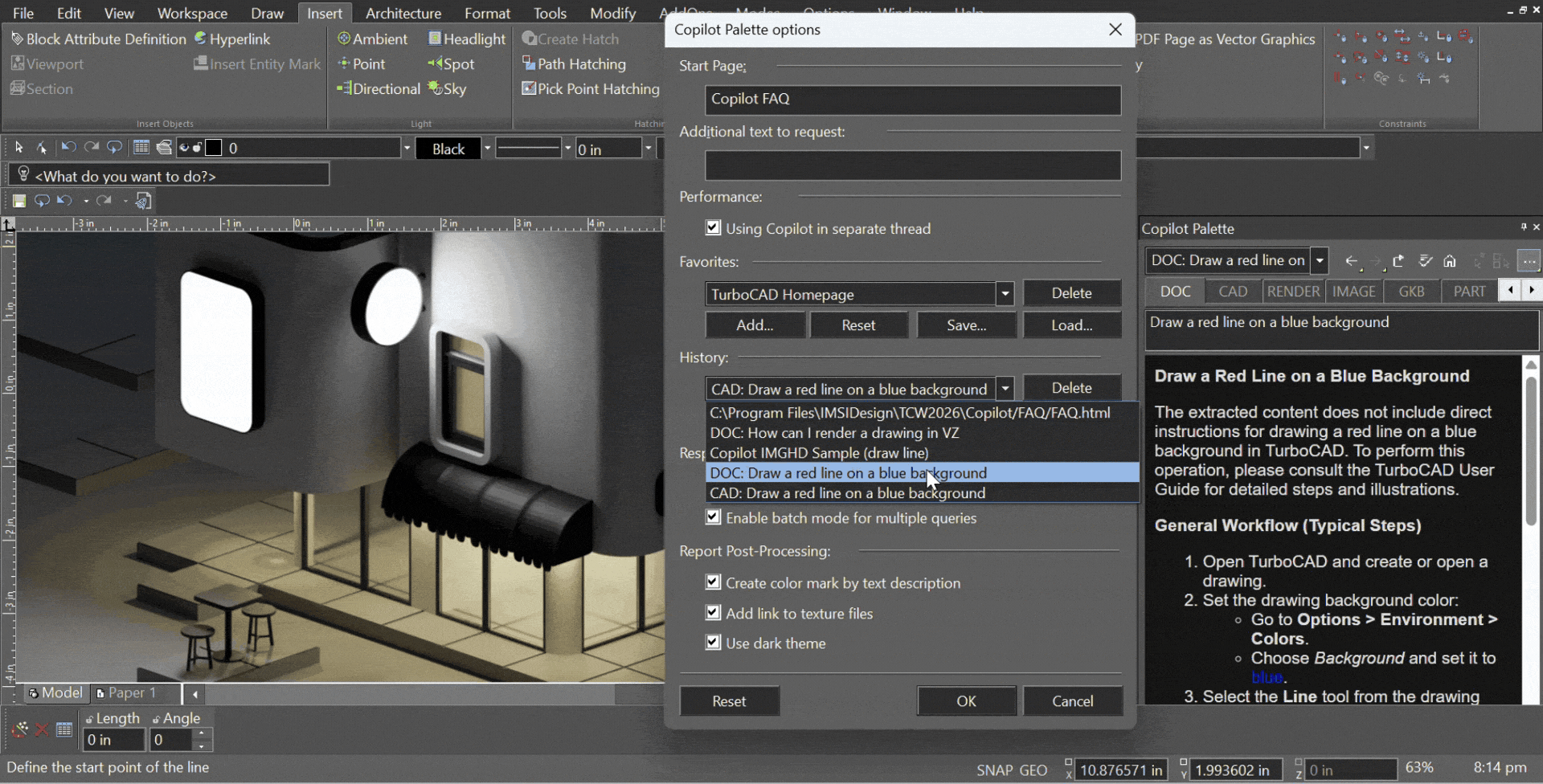Image resolution: width=1543 pixels, height=784 pixels.
Task: Activate the Pick Point Hatching tool
Action: (591, 88)
